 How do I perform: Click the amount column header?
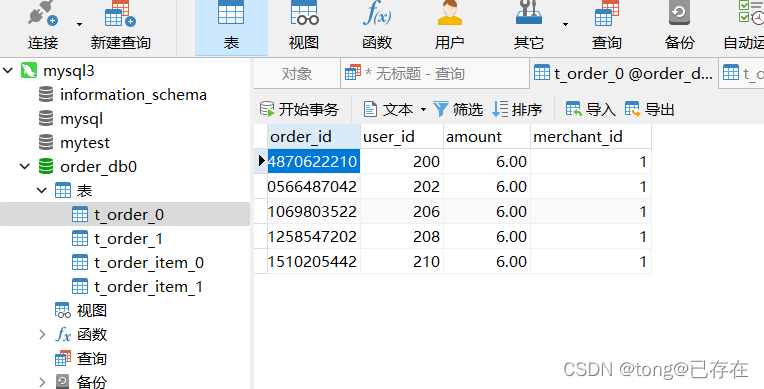coord(487,136)
